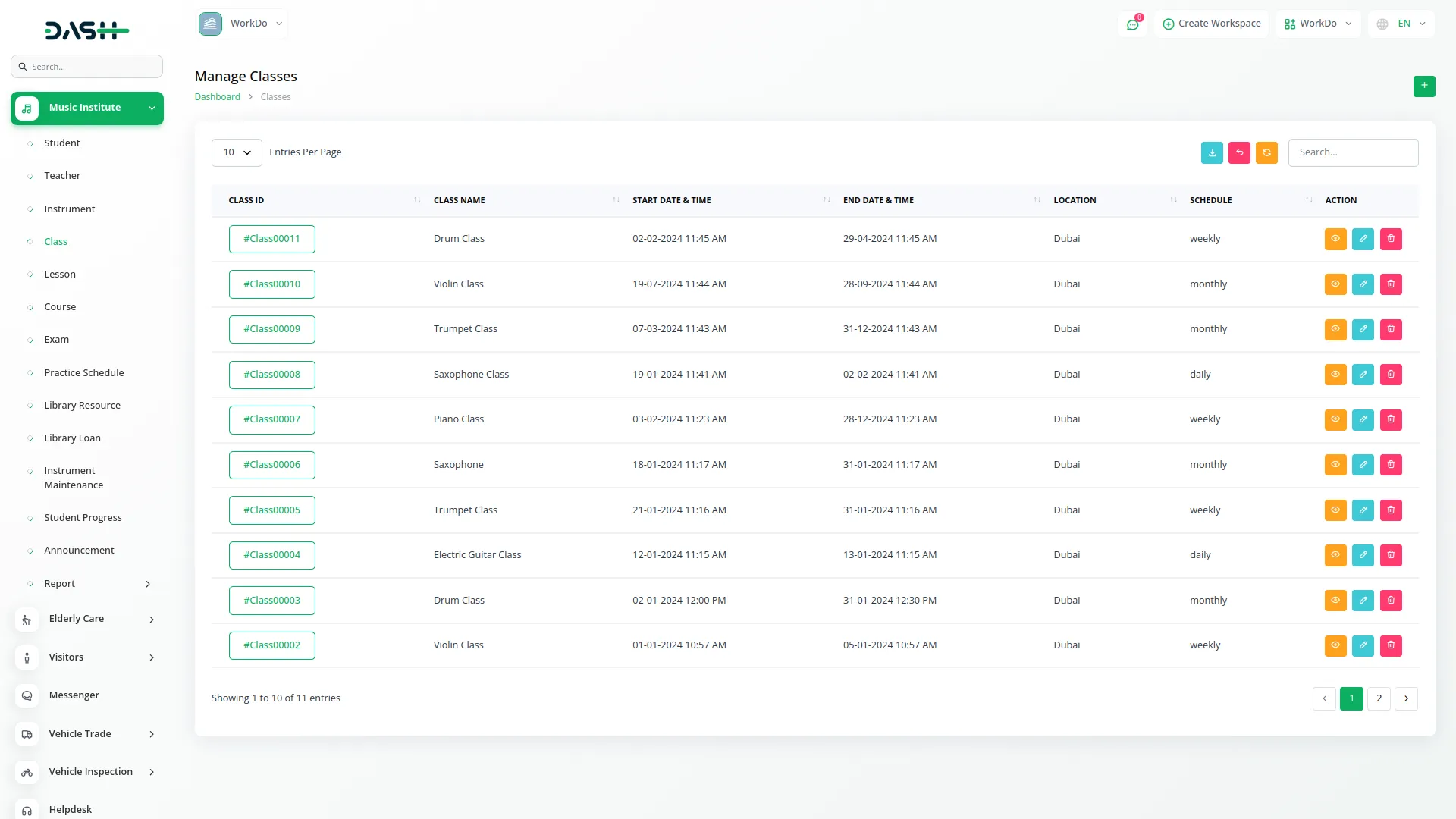Open the entries per page dropdown
The height and width of the screenshot is (819, 1456).
pos(237,152)
